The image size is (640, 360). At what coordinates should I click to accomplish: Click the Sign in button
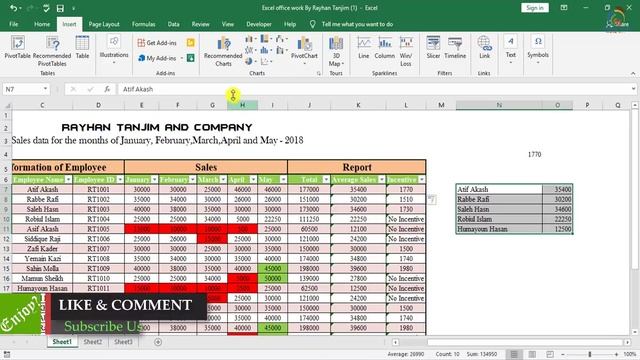coord(535,8)
